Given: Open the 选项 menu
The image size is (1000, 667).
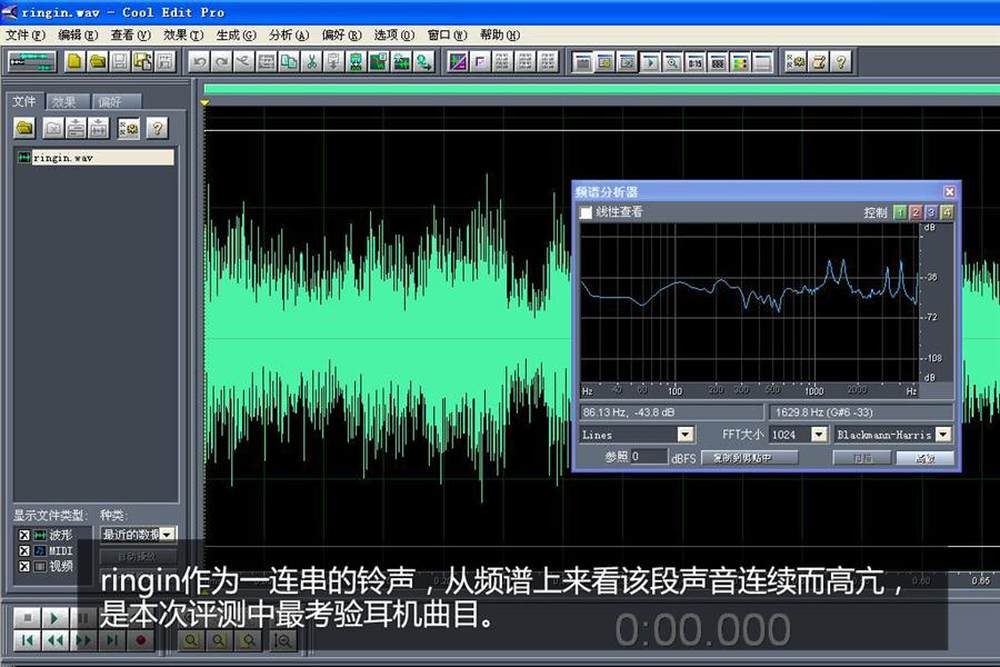Looking at the screenshot, I should point(394,35).
